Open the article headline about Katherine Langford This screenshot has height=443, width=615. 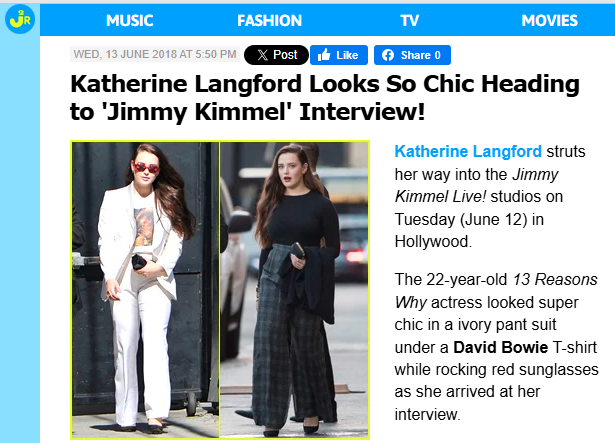coord(325,98)
